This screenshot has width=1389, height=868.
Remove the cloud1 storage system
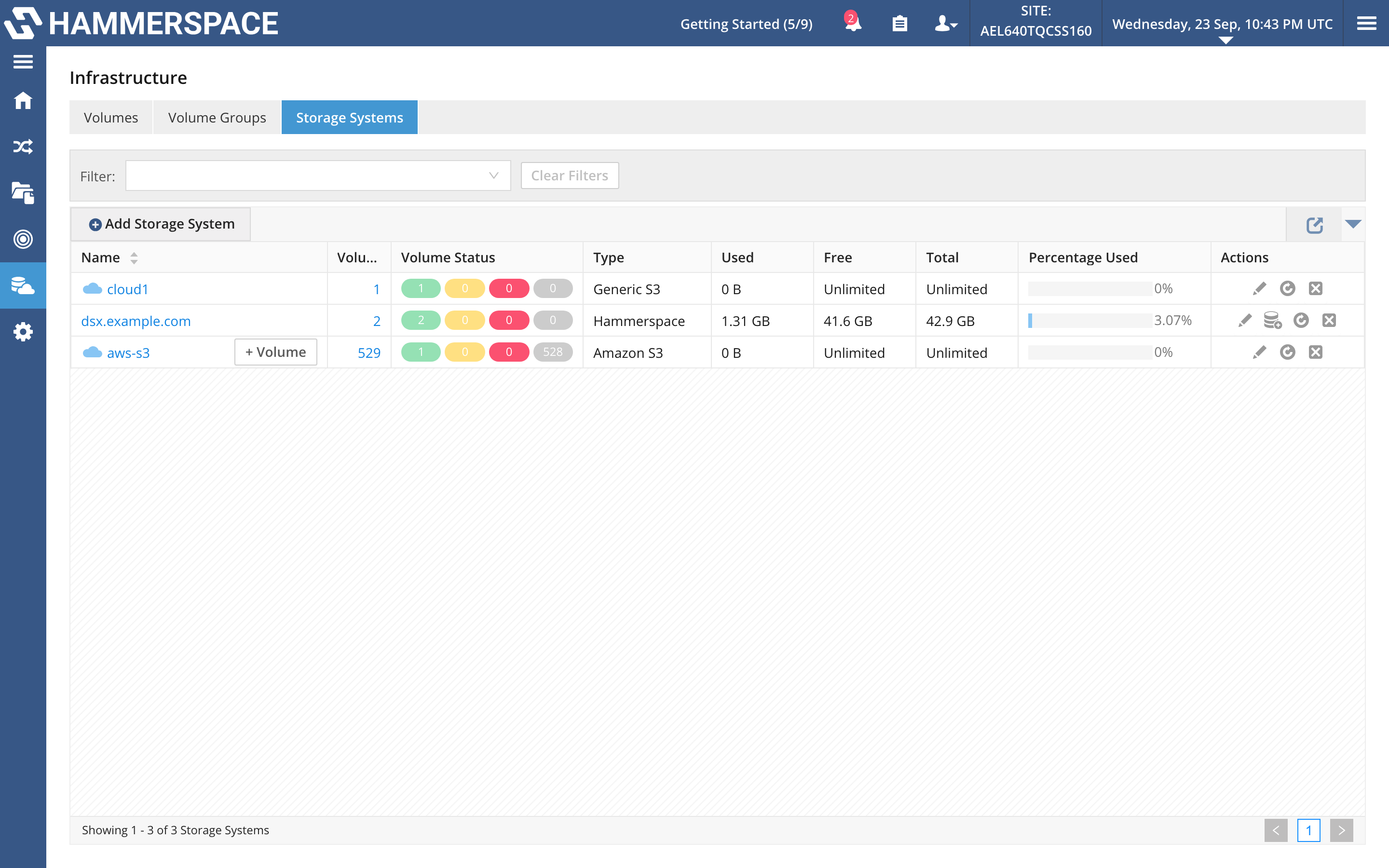point(1316,289)
